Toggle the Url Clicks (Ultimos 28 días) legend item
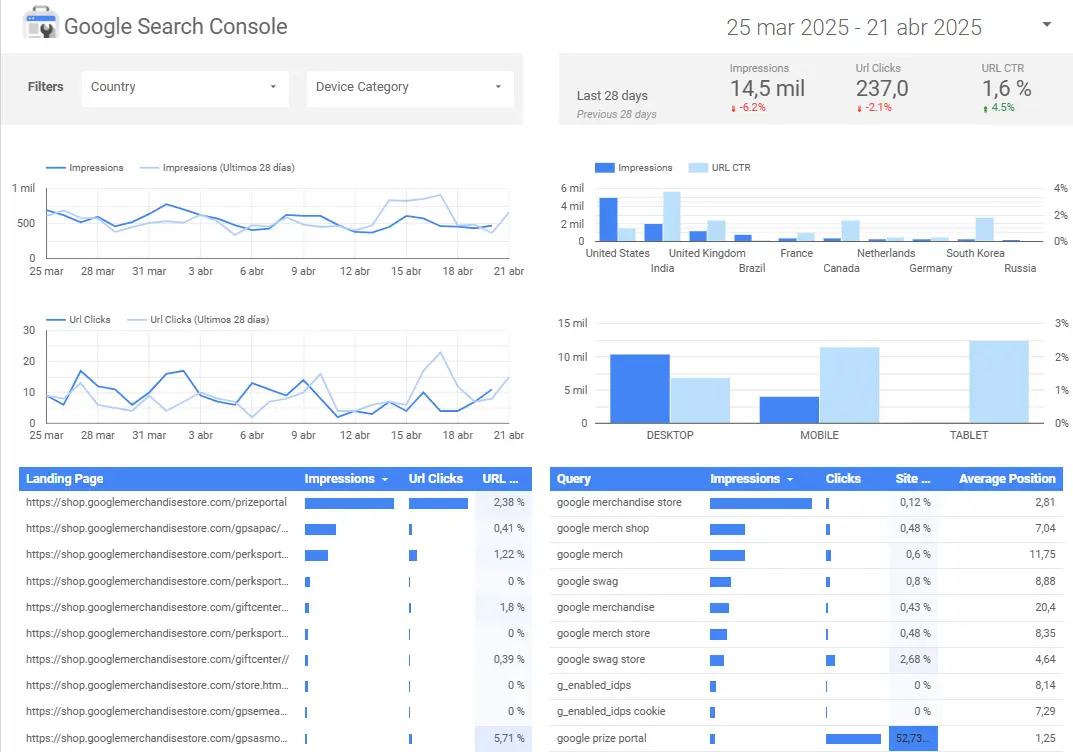The height and width of the screenshot is (752, 1073). [x=198, y=320]
